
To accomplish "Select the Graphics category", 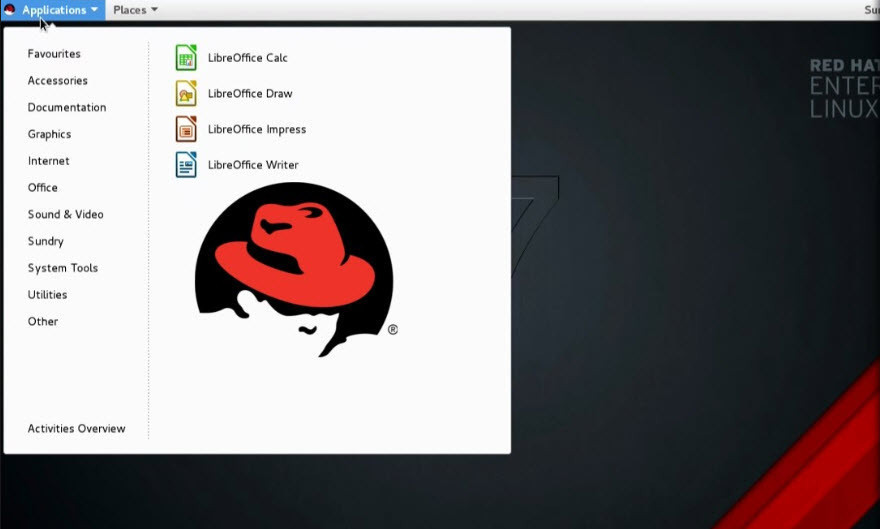I will [49, 134].
